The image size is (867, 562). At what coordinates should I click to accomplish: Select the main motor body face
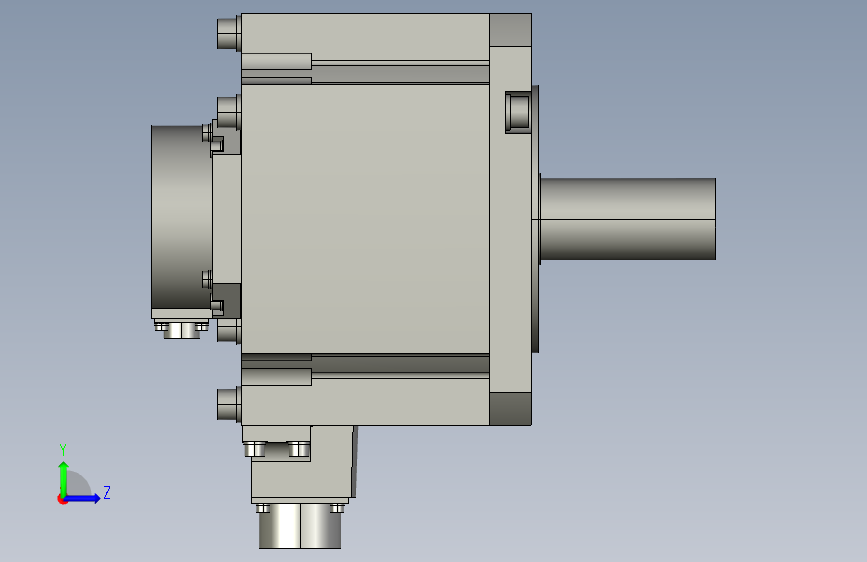point(365,219)
